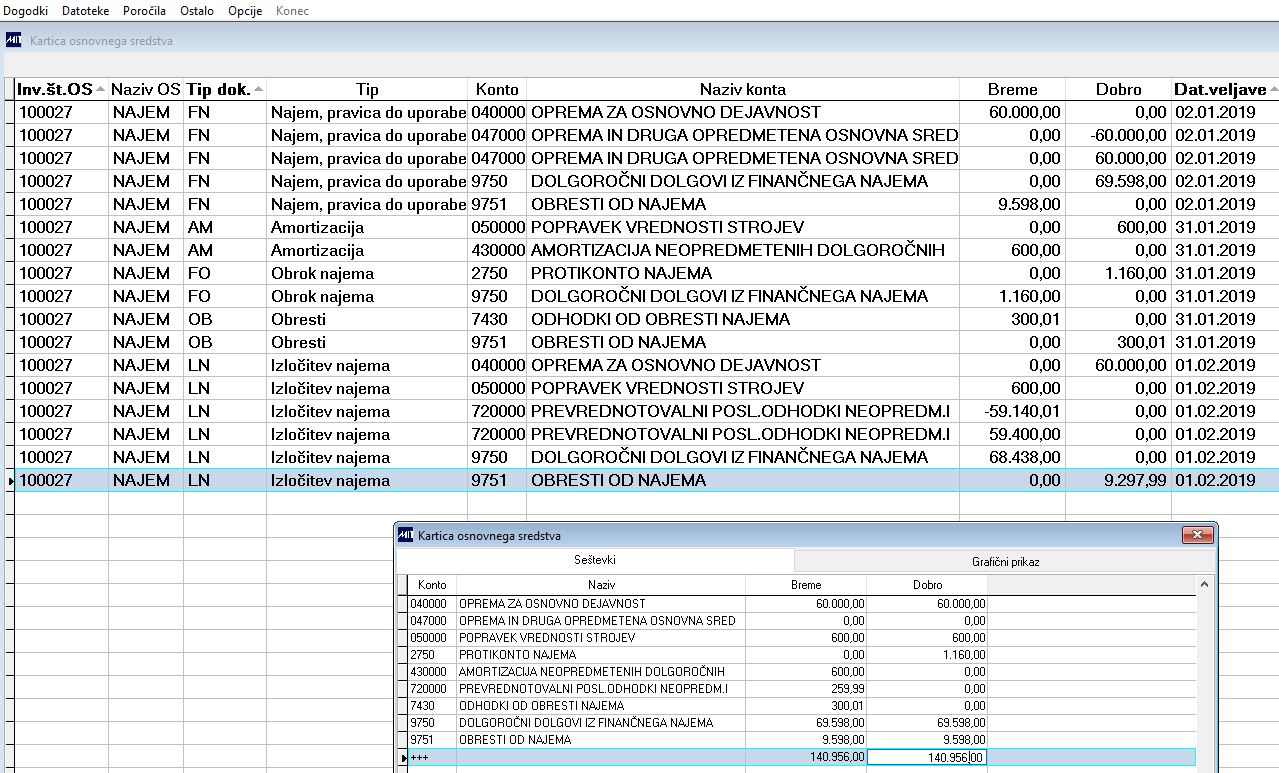The image size is (1279, 773).
Task: Sort by Inv.št.OS column arrow
Action: tap(100, 90)
